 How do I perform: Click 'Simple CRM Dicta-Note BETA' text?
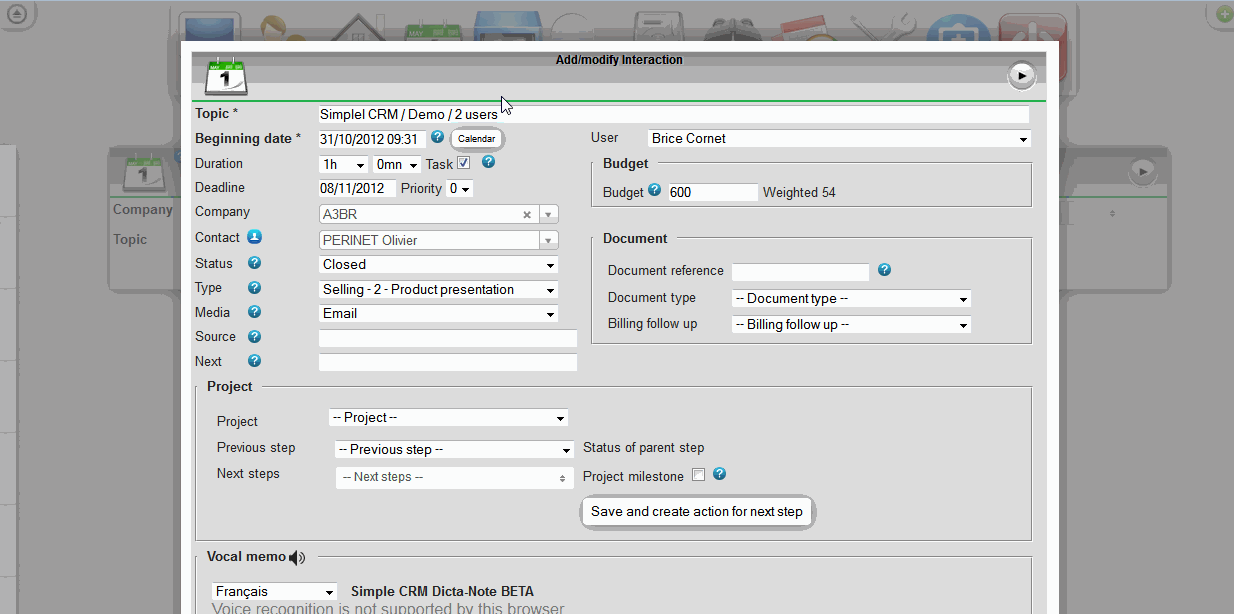point(442,592)
